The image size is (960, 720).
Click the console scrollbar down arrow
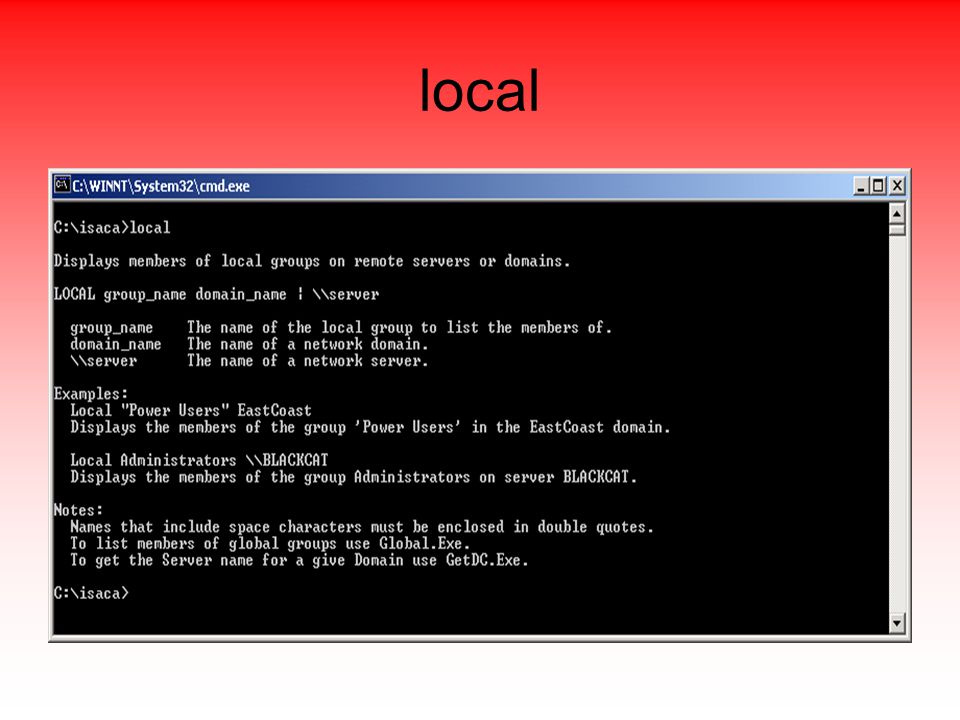click(896, 624)
